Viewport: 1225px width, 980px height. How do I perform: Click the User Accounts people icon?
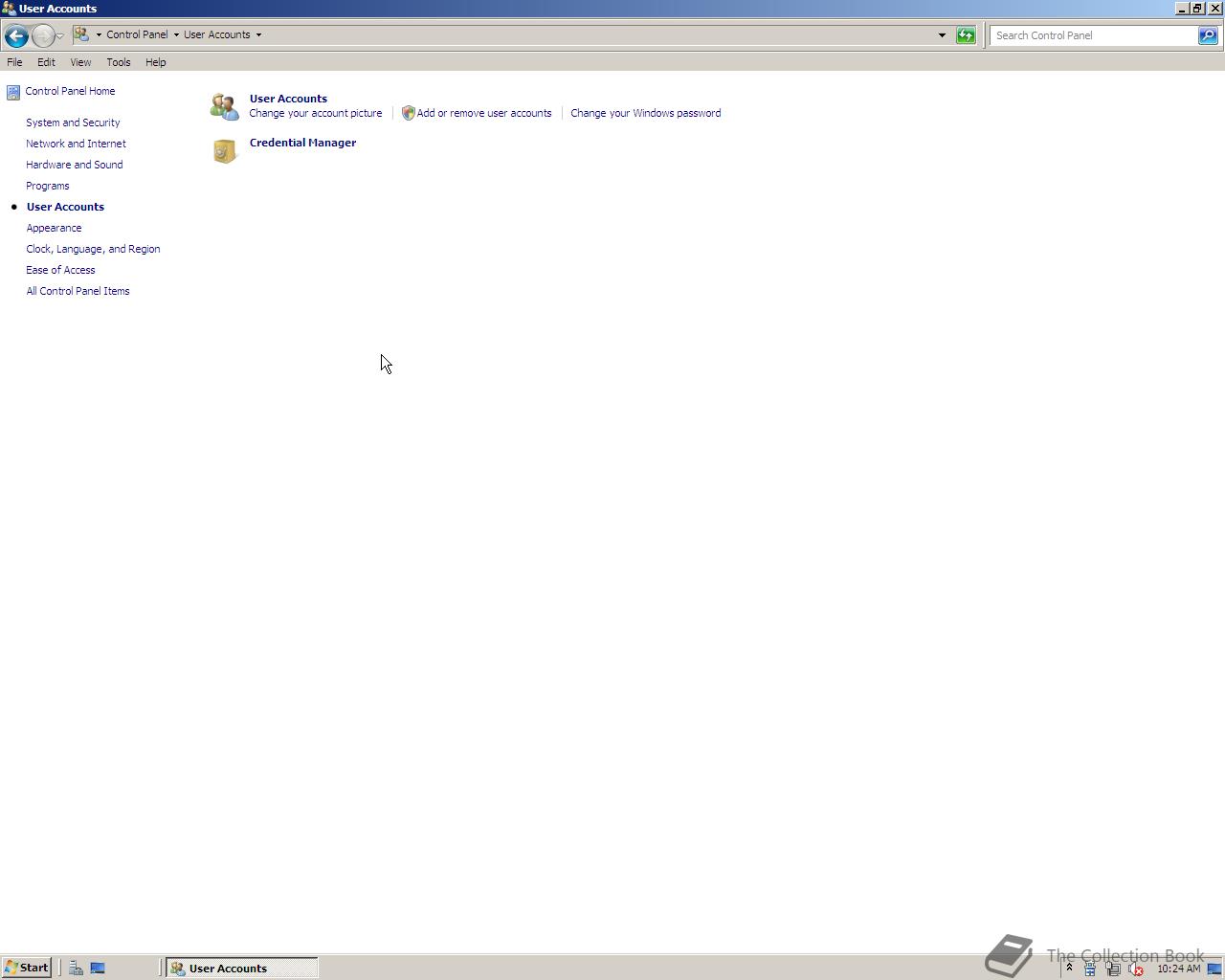coord(225,106)
